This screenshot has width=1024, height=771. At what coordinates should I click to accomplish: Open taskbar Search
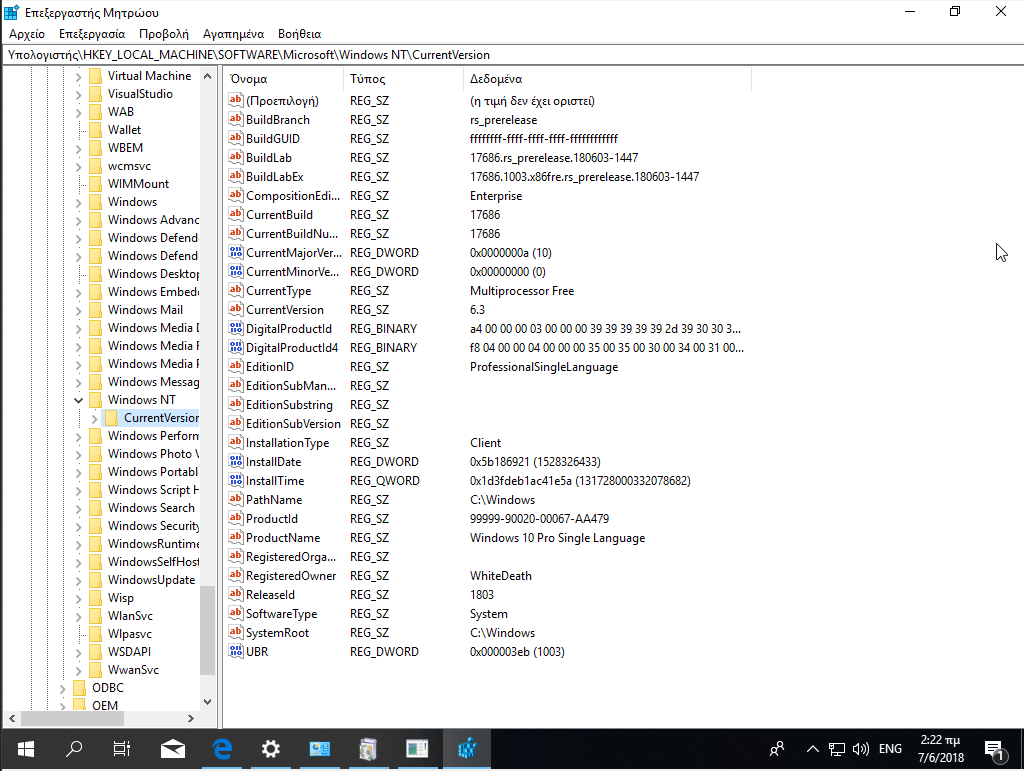point(74,749)
